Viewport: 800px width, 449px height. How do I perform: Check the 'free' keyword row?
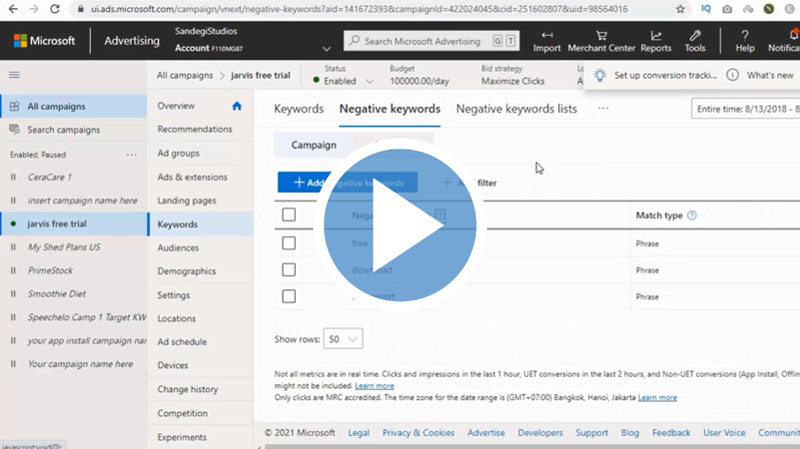(x=289, y=243)
